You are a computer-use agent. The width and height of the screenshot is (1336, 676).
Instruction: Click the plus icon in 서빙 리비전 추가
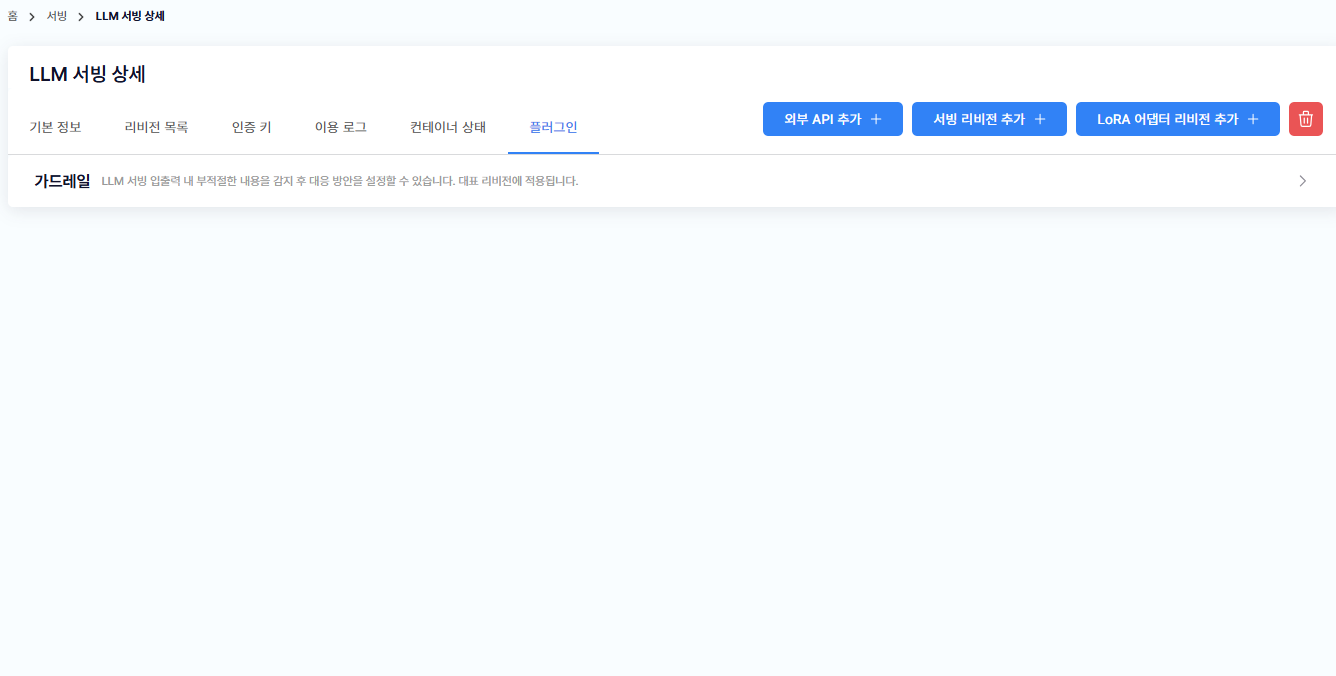coord(1040,119)
